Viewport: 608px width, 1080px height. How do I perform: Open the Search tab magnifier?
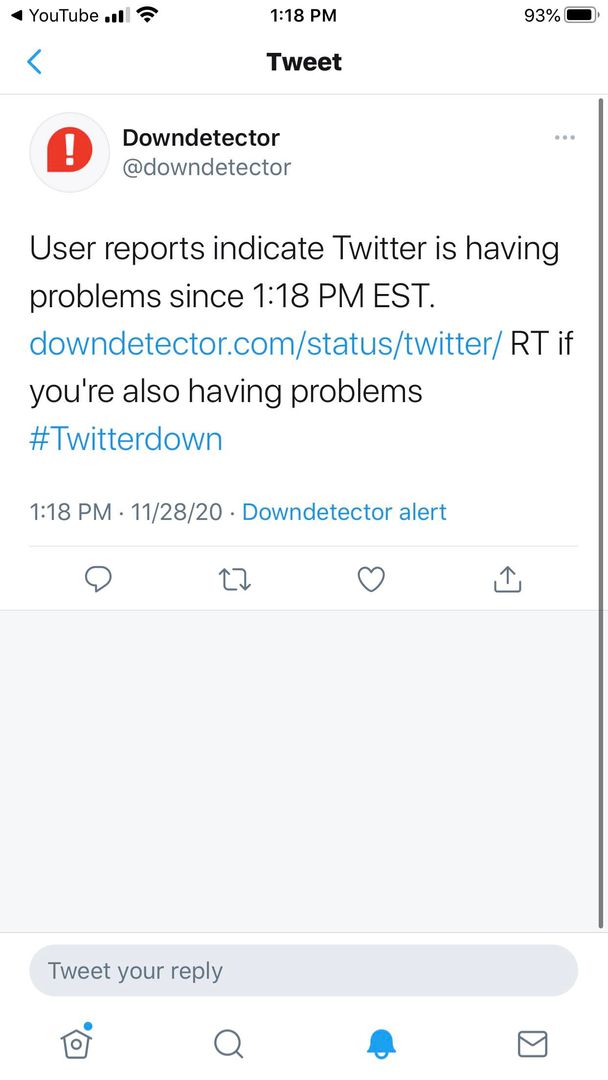(x=228, y=1044)
